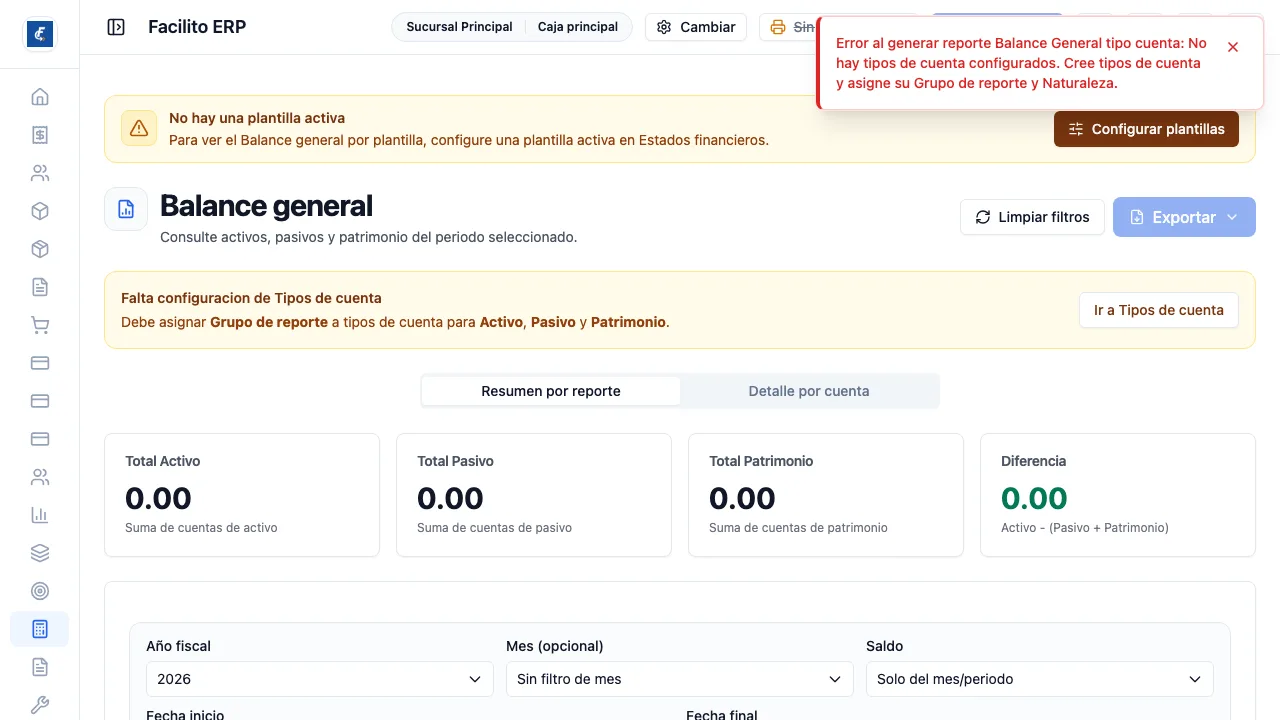Open the bar chart sidebar icon
This screenshot has height=720, width=1280.
tap(40, 515)
